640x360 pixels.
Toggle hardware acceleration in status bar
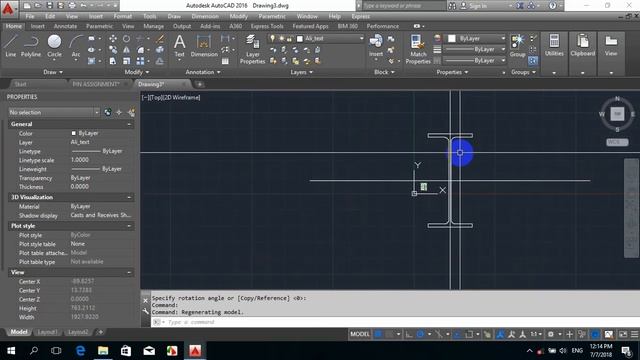tap(595, 334)
